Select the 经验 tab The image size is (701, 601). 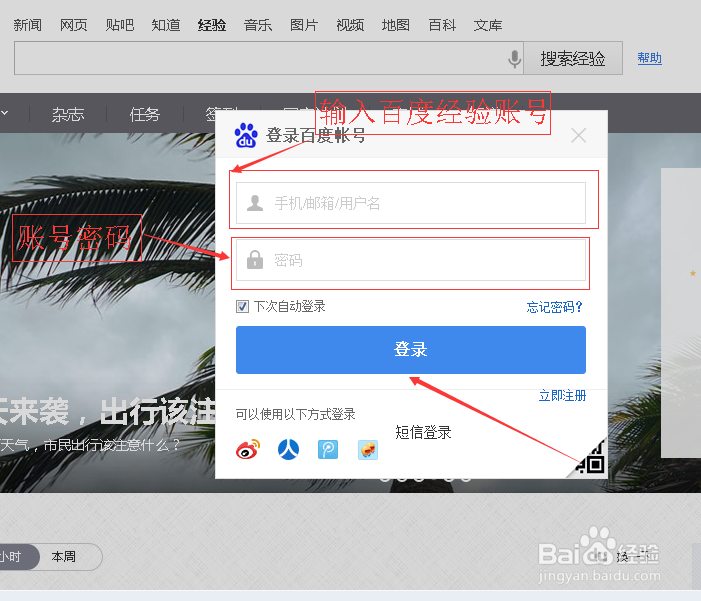click(x=212, y=25)
